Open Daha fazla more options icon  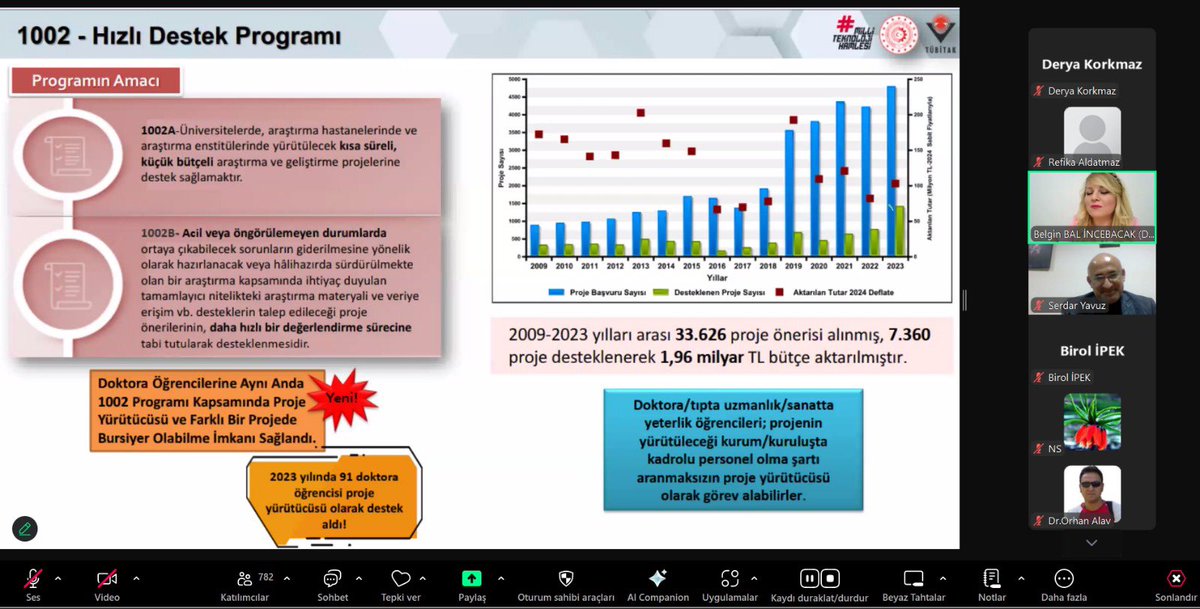click(1064, 579)
